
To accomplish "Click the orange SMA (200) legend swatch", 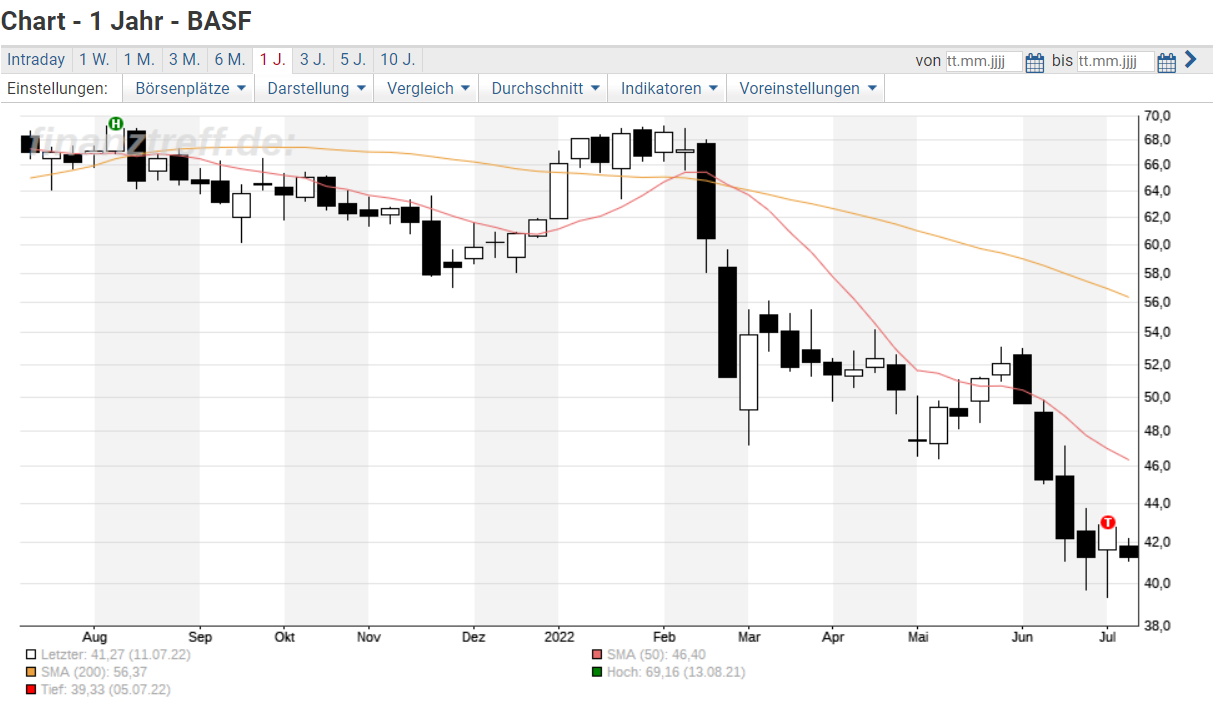I will [32, 673].
